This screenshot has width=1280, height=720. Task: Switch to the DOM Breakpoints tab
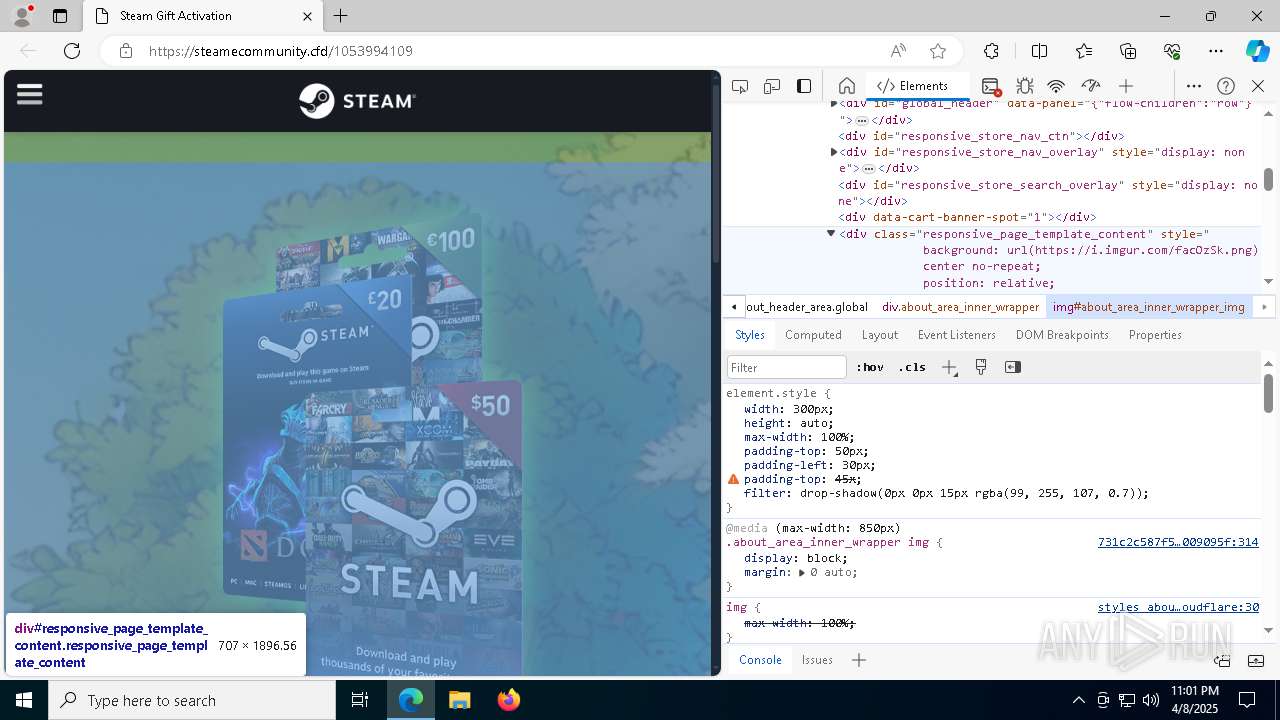tap(1062, 335)
